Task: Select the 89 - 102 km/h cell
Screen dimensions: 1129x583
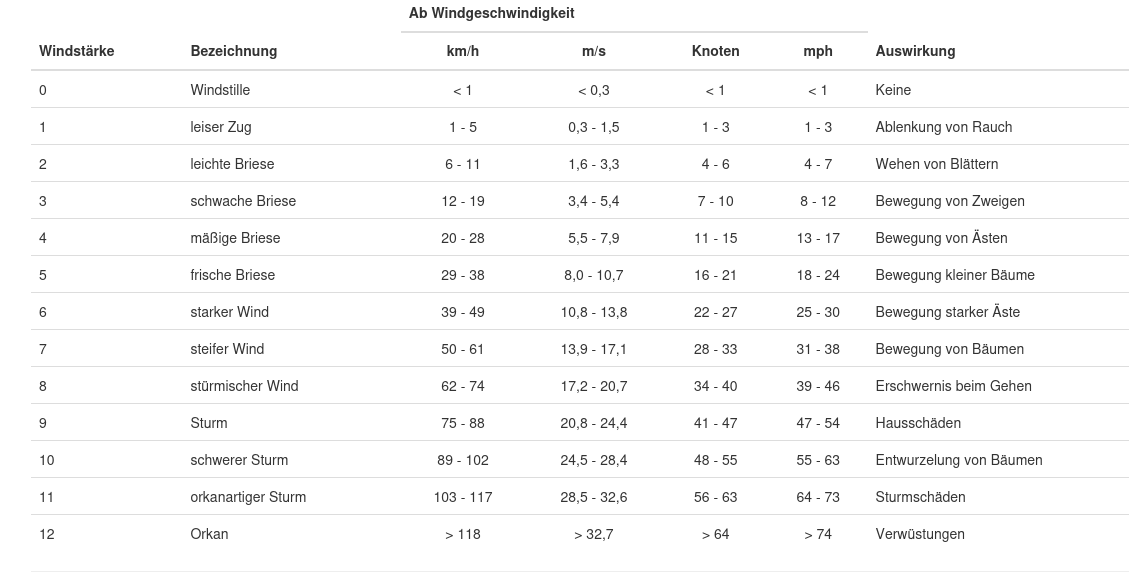Action: pyautogui.click(x=462, y=460)
